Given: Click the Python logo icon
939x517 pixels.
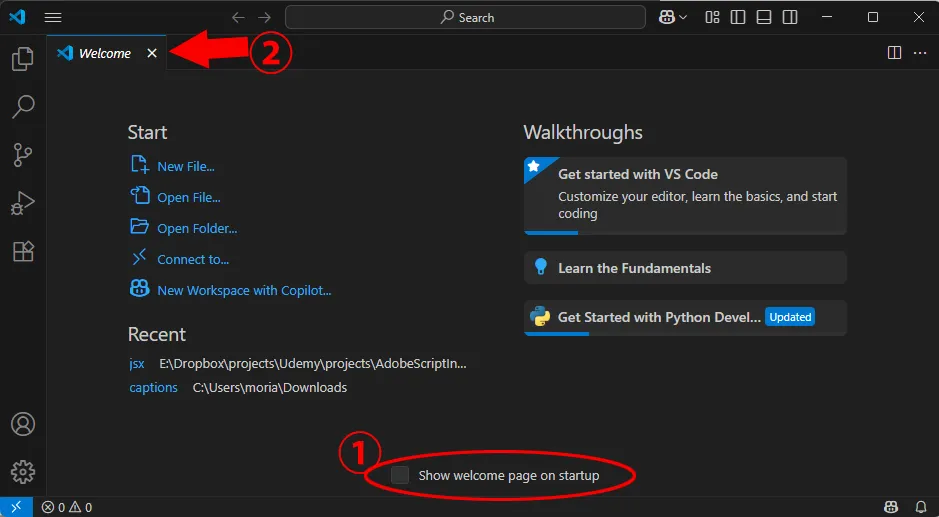Looking at the screenshot, I should click(540, 316).
